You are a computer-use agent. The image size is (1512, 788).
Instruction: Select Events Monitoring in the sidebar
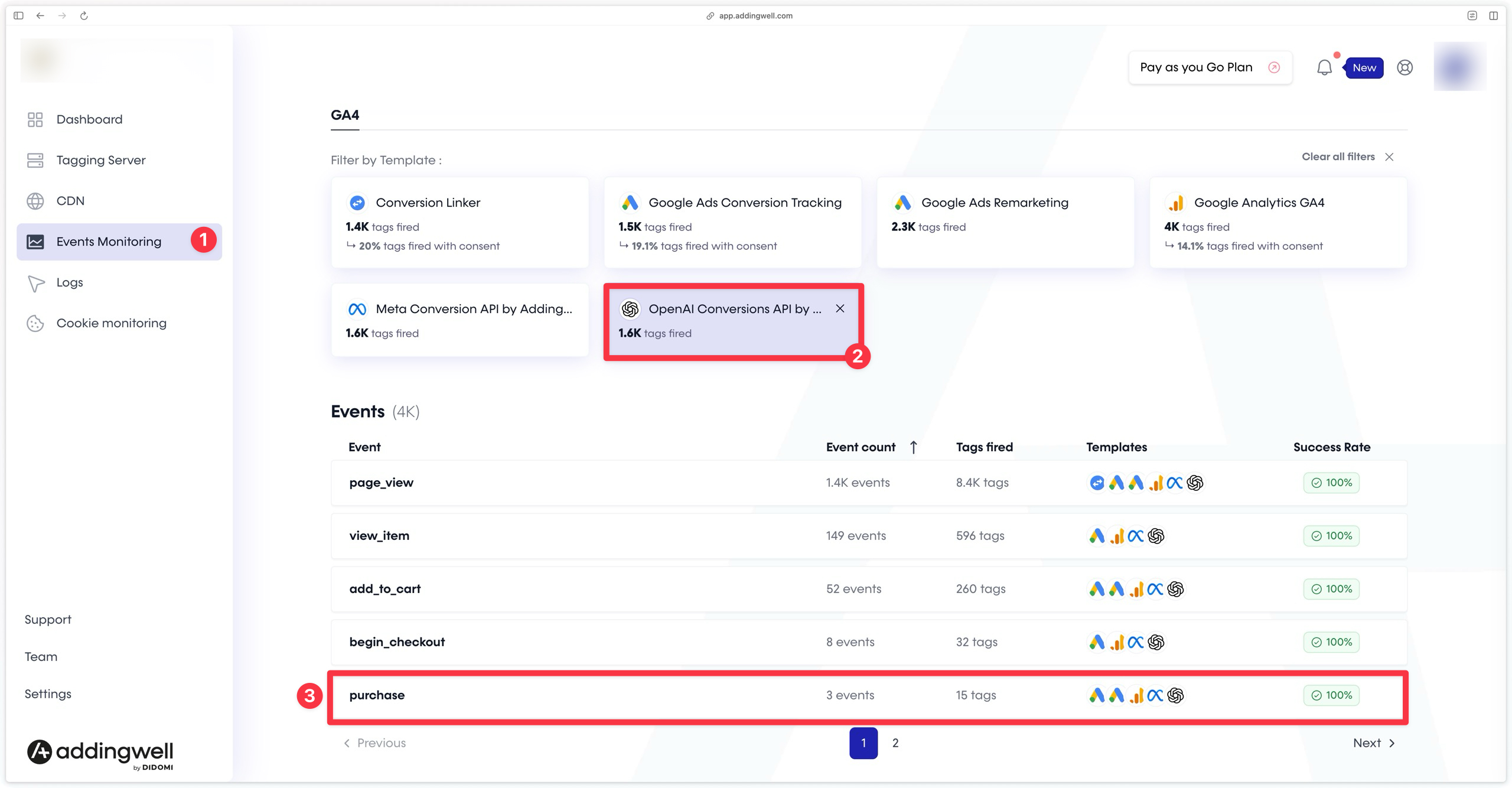tap(119, 242)
